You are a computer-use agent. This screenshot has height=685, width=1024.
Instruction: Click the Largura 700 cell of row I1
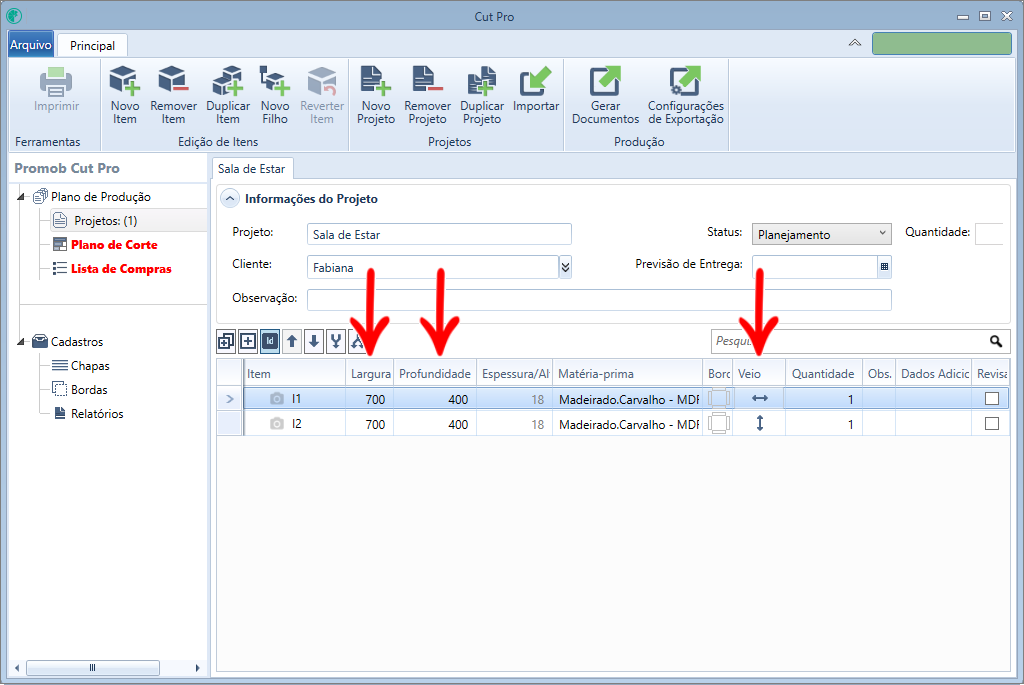(370, 399)
